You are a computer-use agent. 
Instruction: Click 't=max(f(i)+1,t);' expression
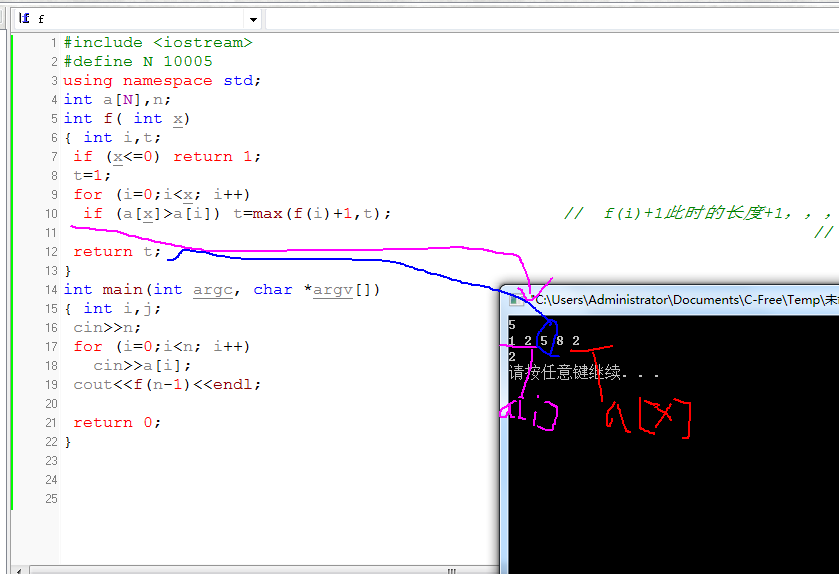[312, 214]
